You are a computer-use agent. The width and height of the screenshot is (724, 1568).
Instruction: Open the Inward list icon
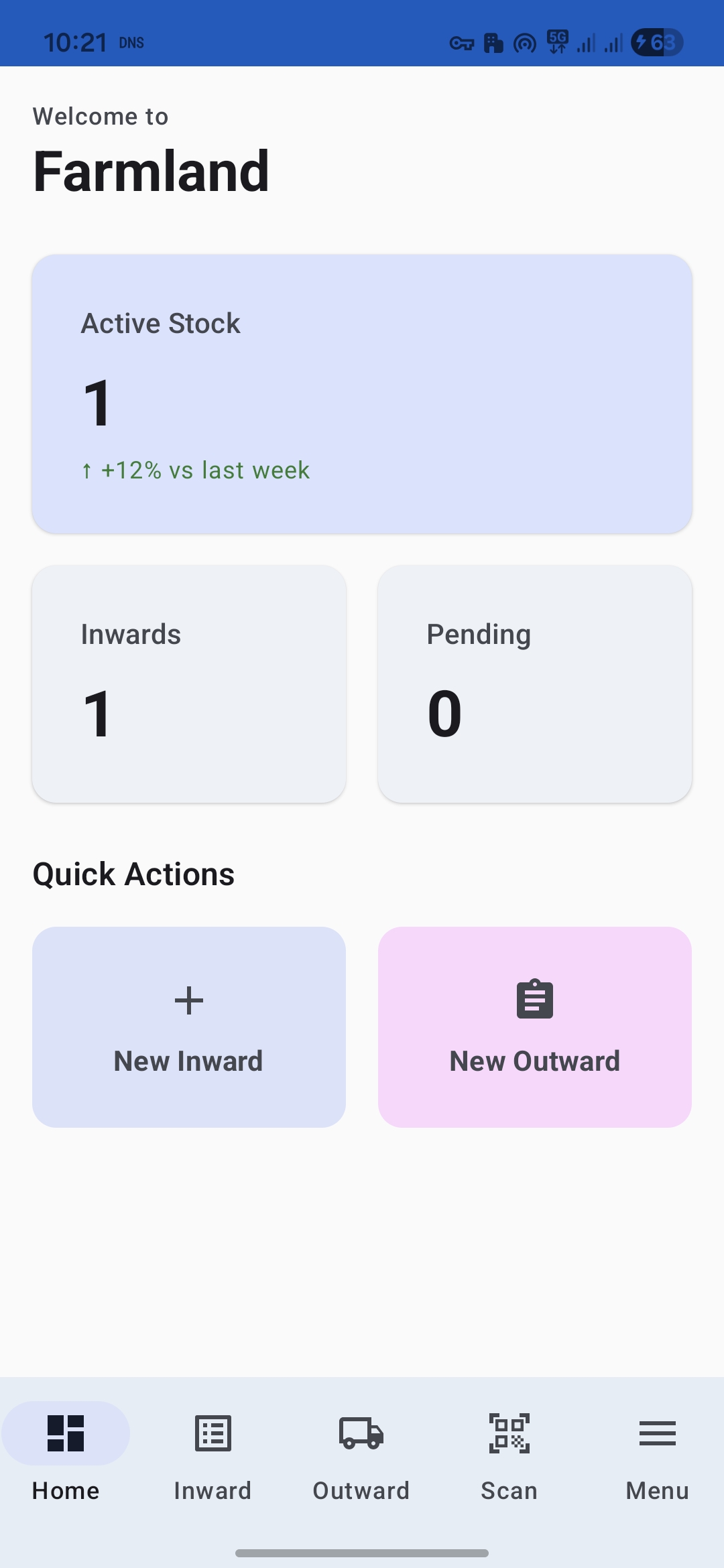click(x=213, y=1433)
